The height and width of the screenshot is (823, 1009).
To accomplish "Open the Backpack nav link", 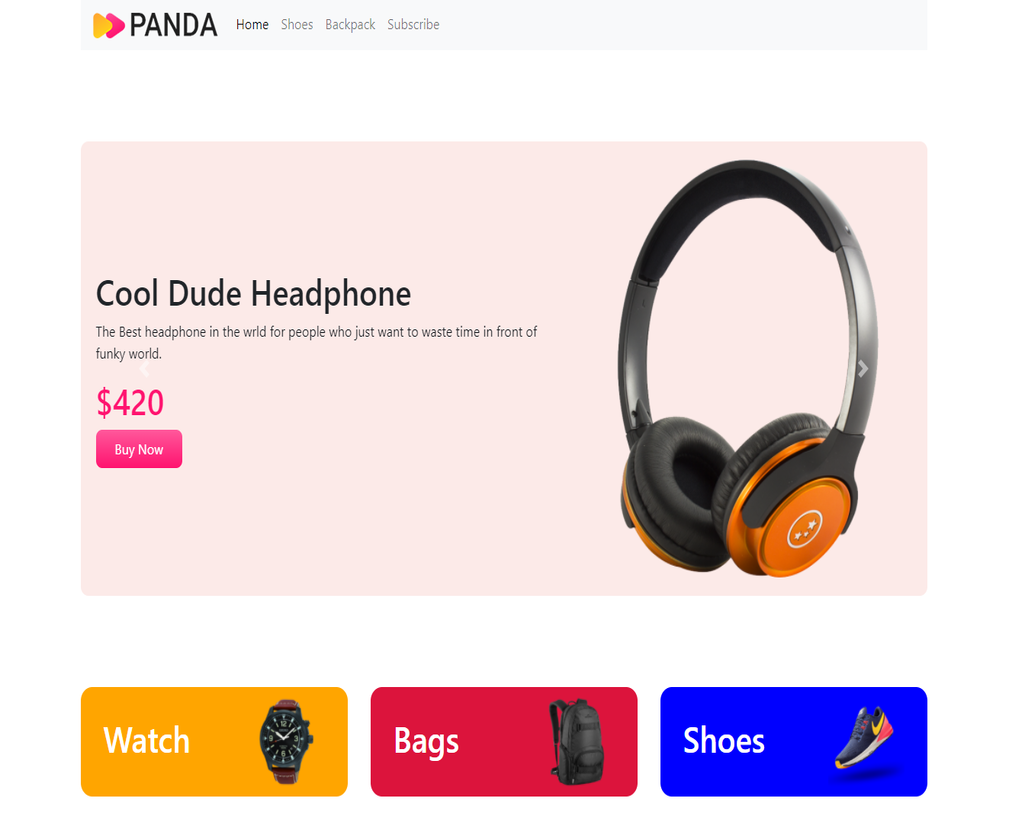I will [x=350, y=24].
